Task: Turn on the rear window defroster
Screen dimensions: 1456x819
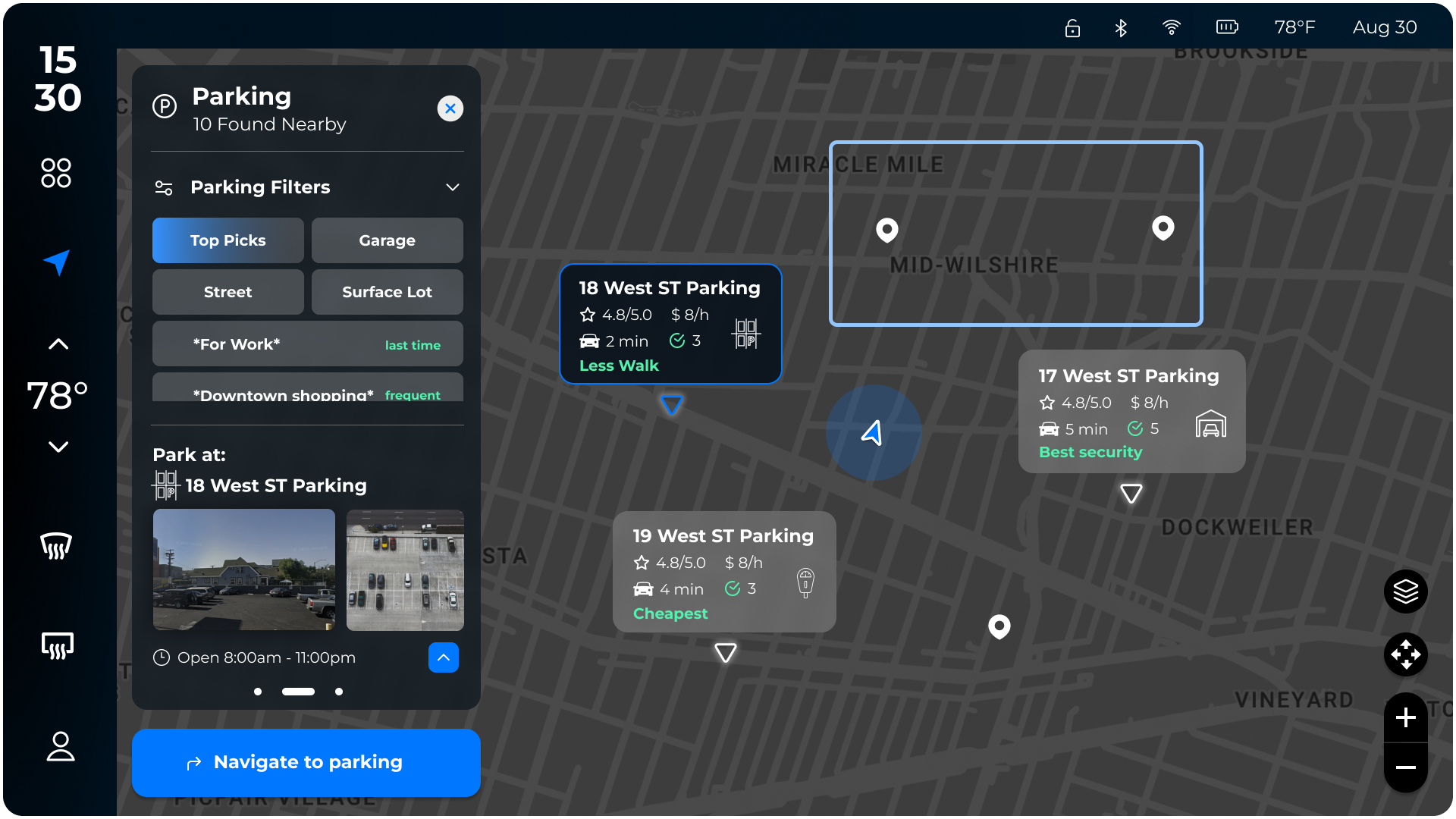Action: 57,646
